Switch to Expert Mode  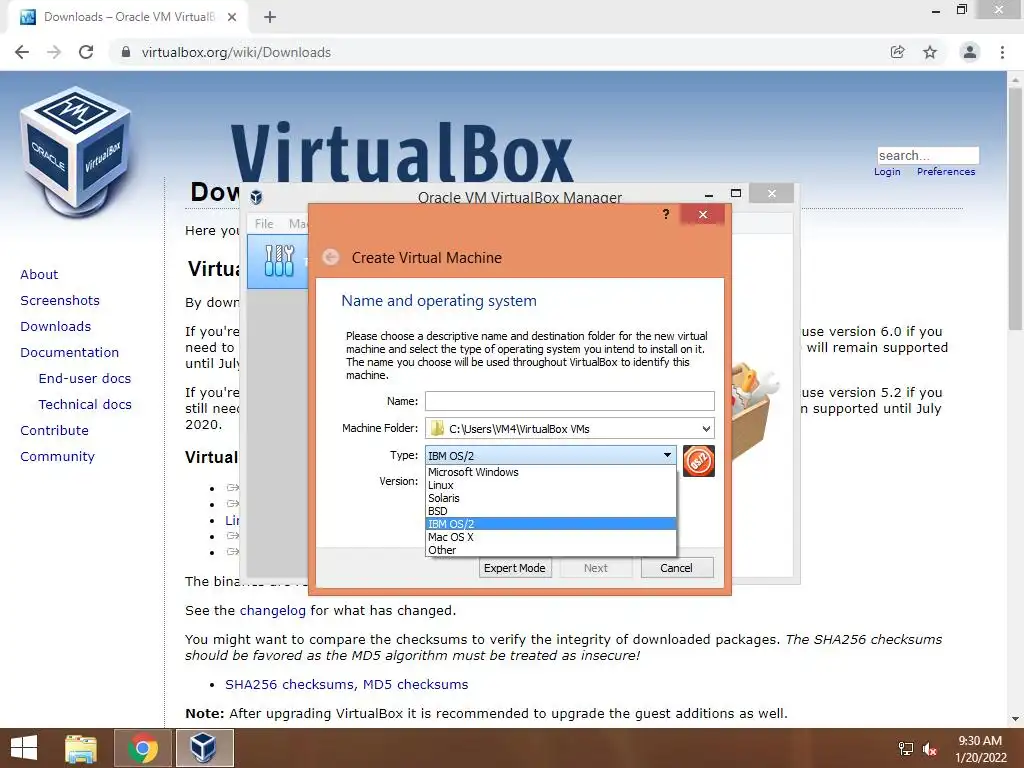515,568
